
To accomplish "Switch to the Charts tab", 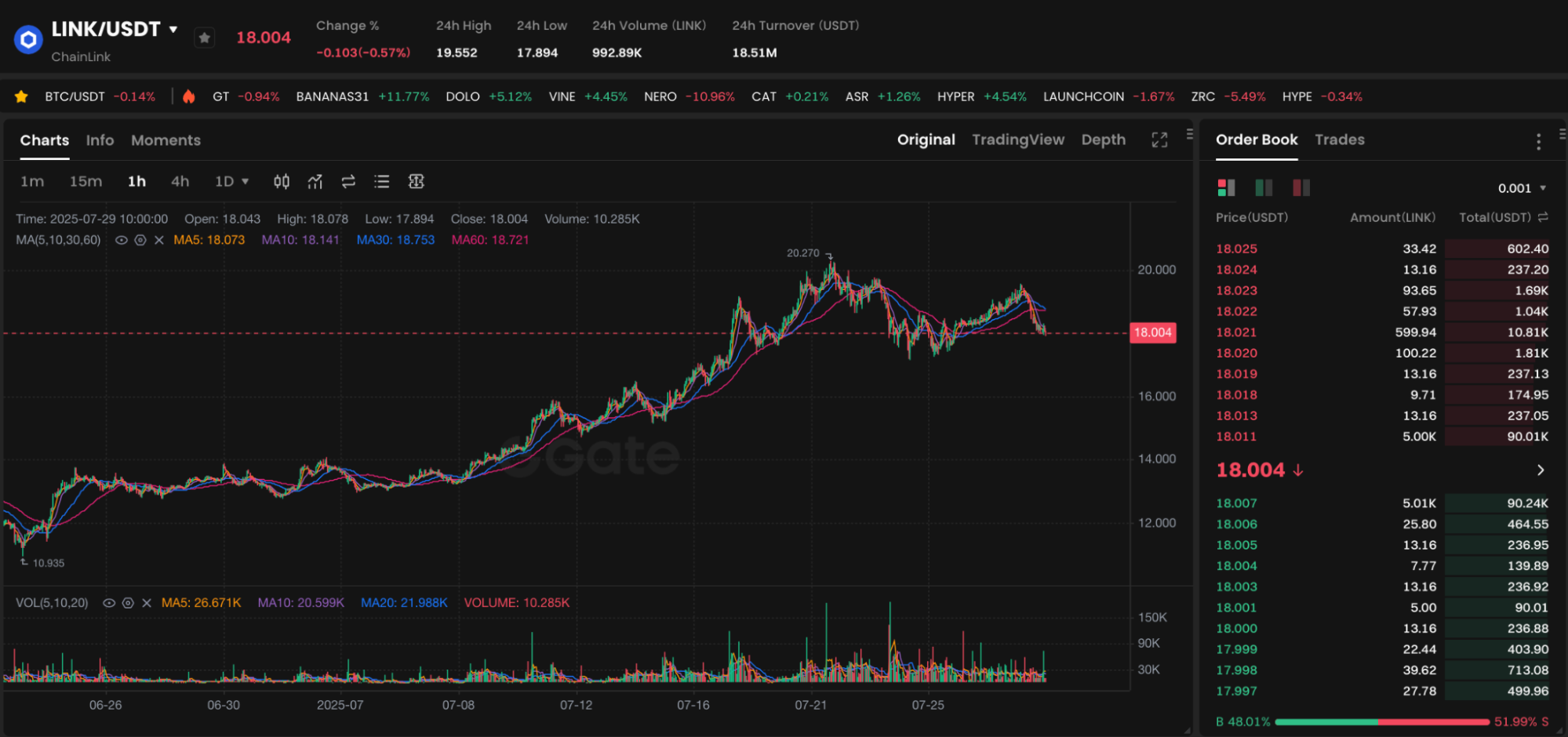I will tap(45, 140).
